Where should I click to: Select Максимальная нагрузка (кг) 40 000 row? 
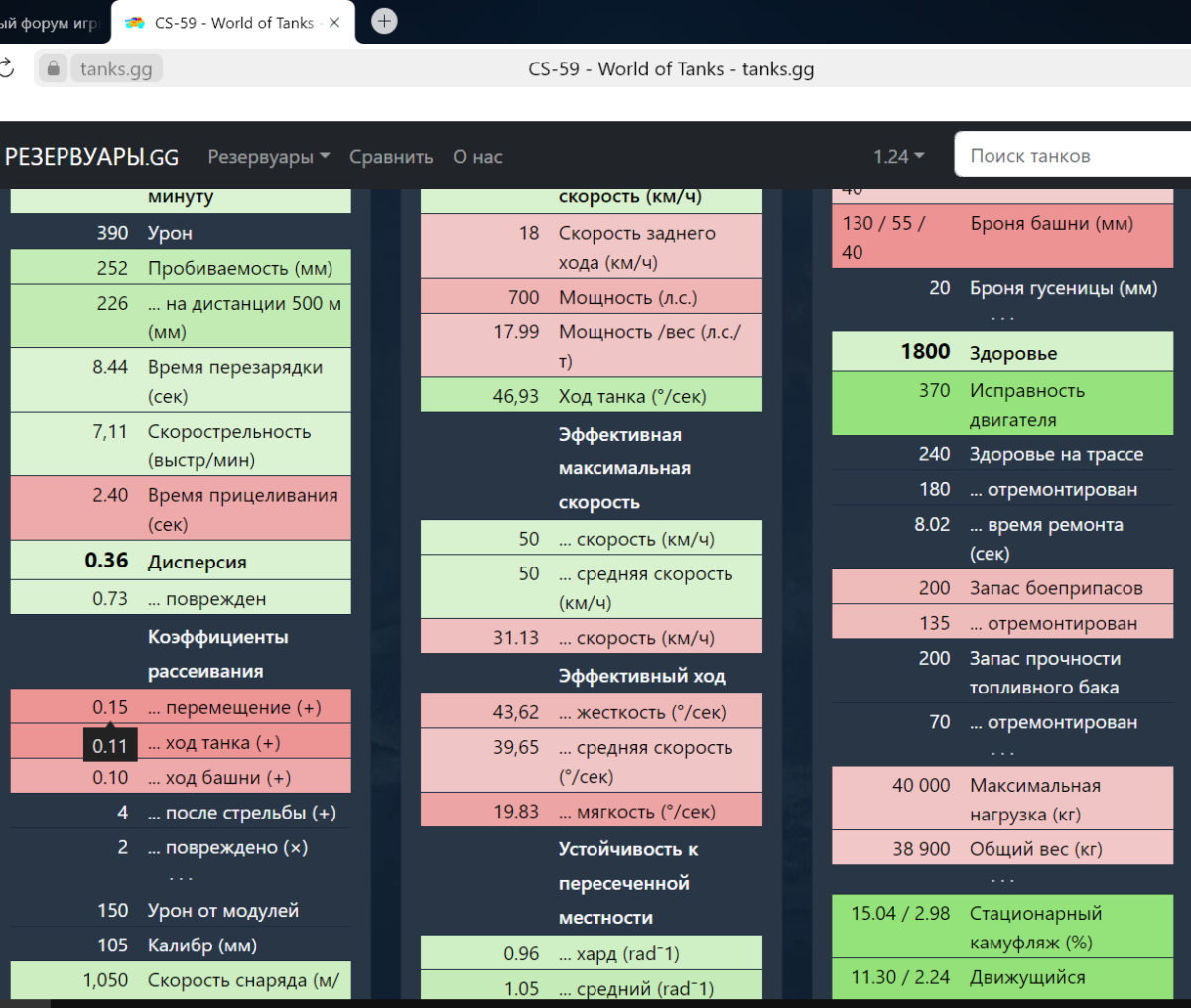click(x=1002, y=799)
